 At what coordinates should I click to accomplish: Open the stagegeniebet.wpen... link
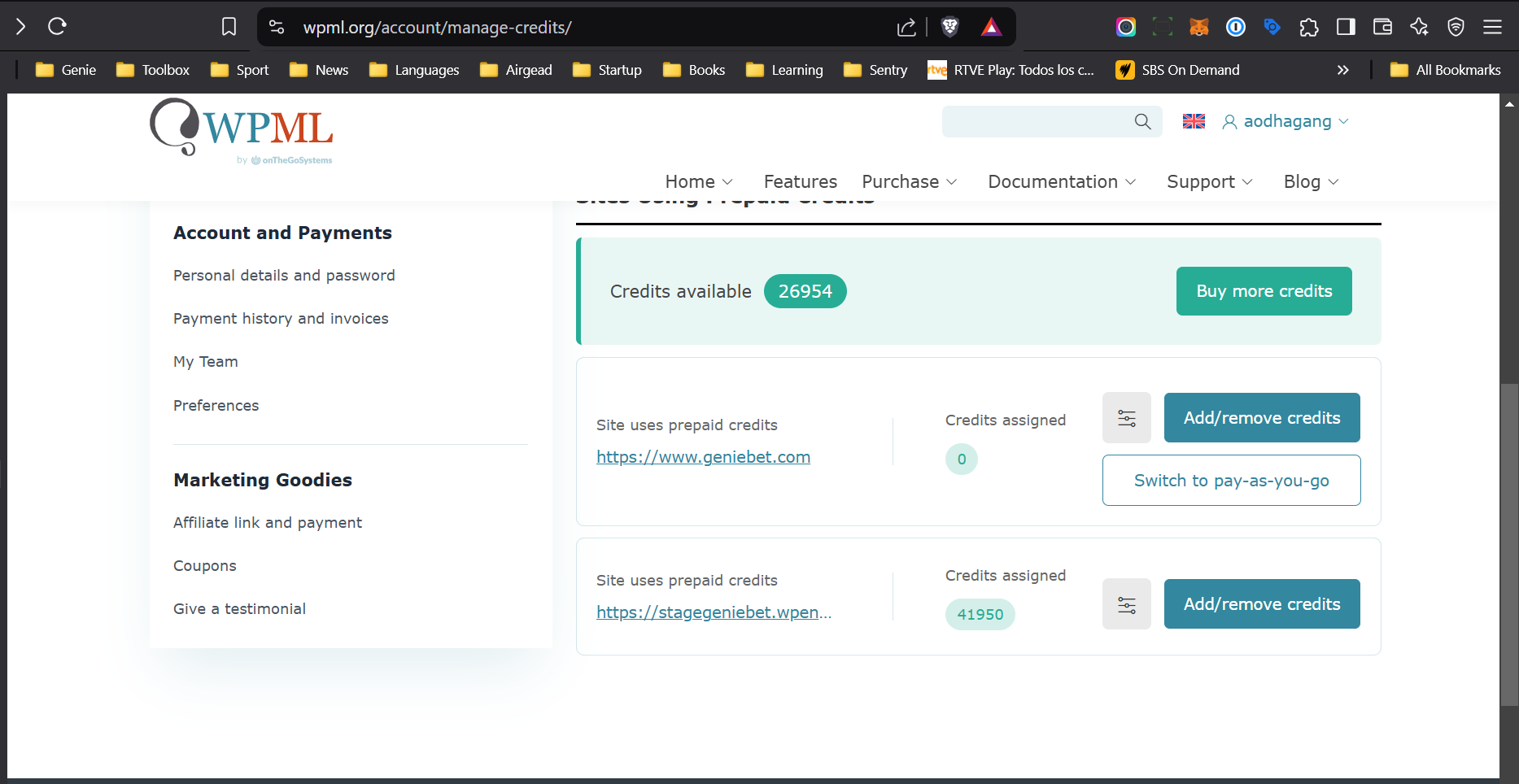coord(714,612)
